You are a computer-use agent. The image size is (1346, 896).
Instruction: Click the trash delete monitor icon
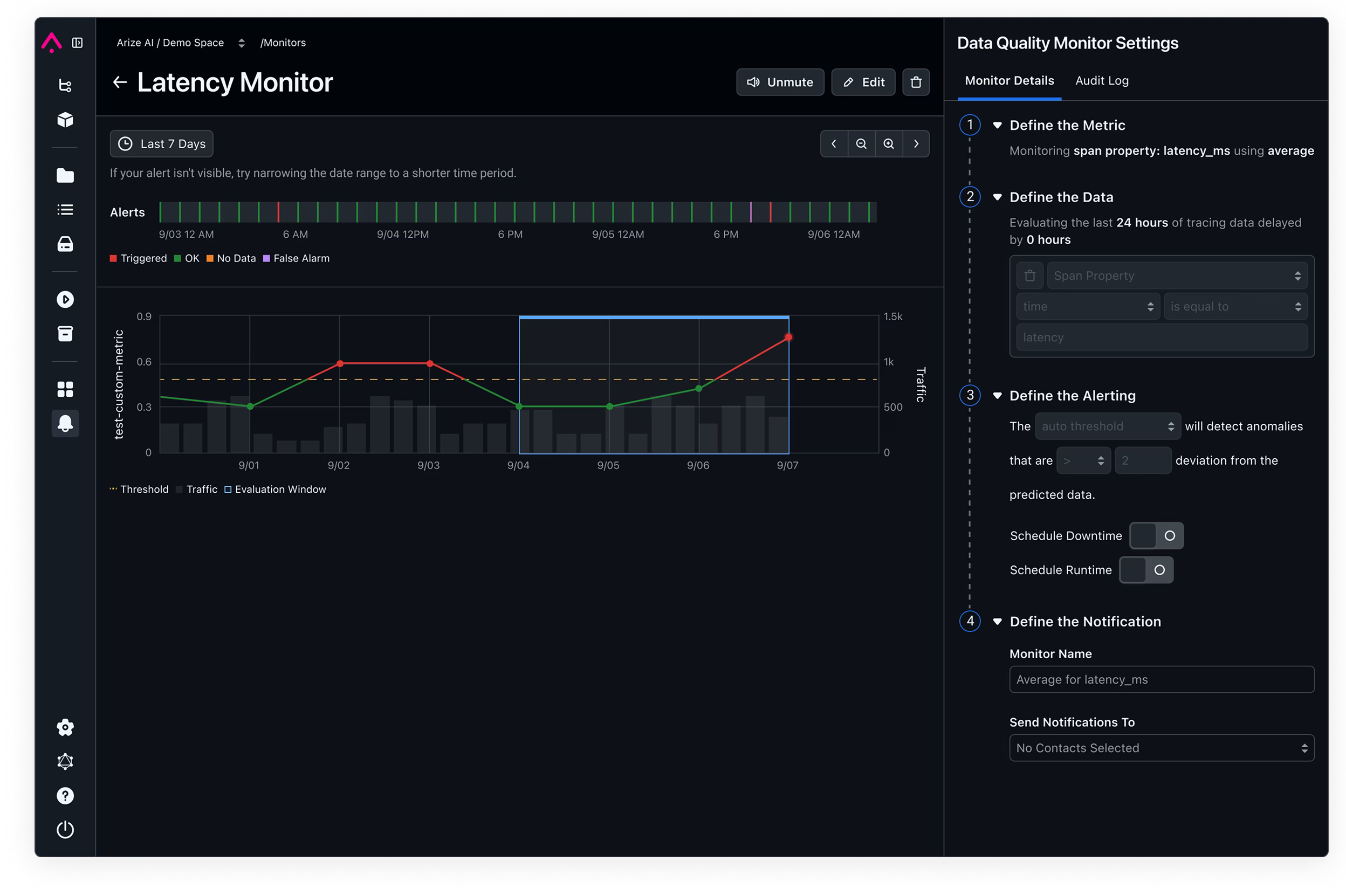point(916,82)
